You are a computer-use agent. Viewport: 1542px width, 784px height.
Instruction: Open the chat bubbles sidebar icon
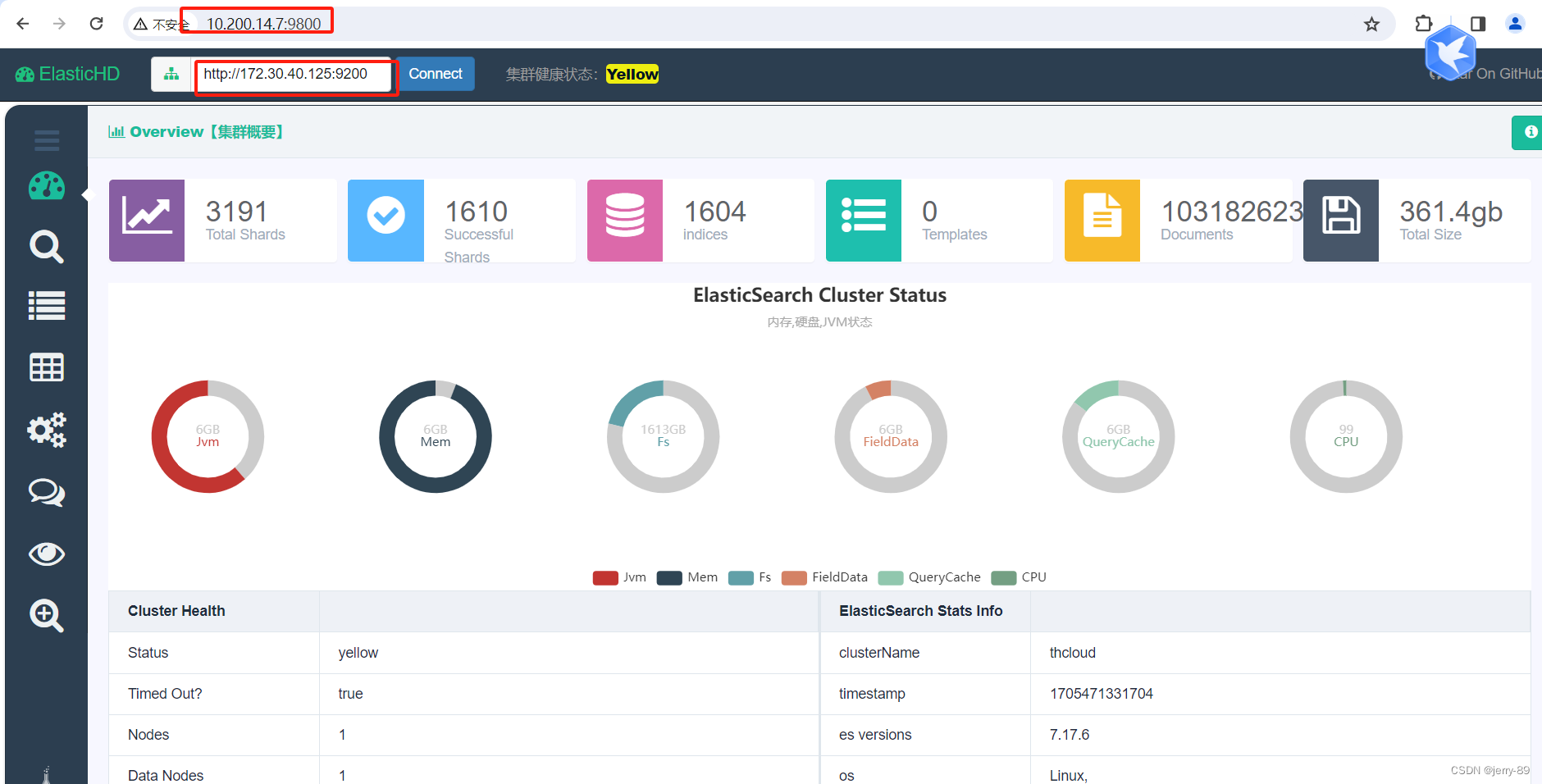click(47, 492)
